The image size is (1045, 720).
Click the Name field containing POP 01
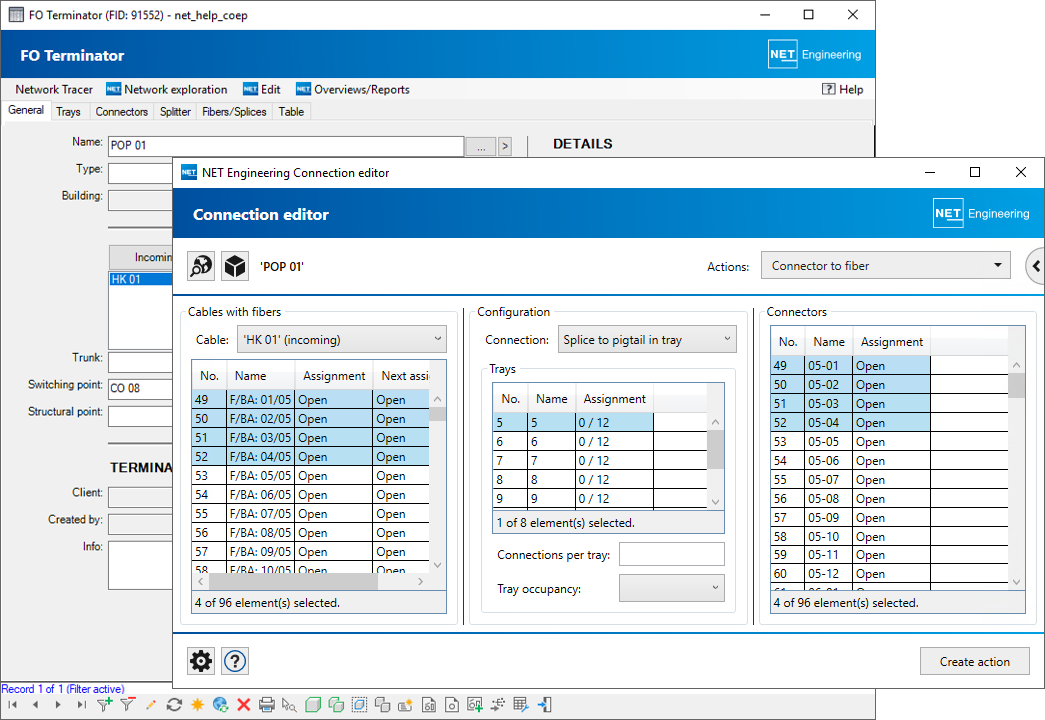(286, 145)
